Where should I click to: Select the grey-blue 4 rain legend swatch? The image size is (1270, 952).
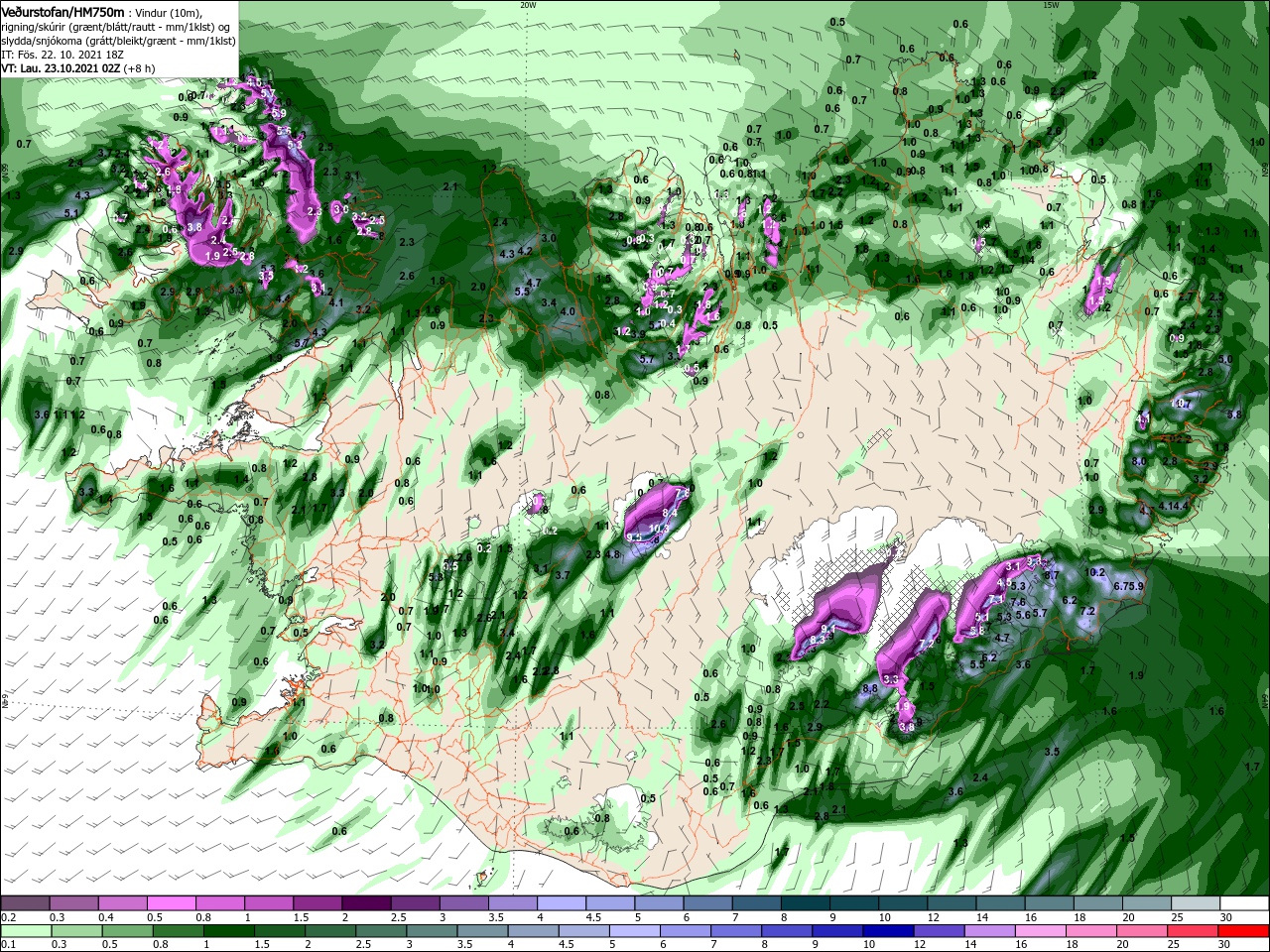point(532,931)
